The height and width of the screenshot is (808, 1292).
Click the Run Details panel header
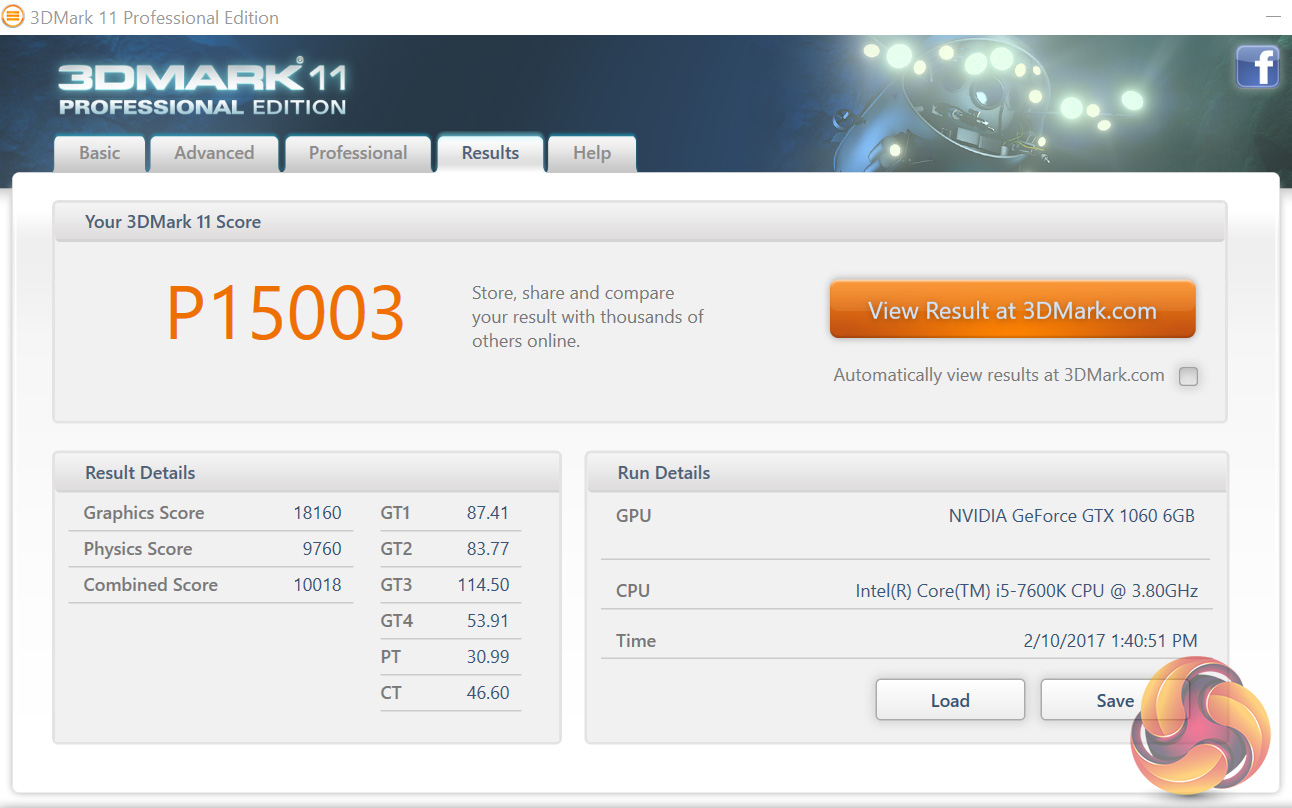coord(906,473)
